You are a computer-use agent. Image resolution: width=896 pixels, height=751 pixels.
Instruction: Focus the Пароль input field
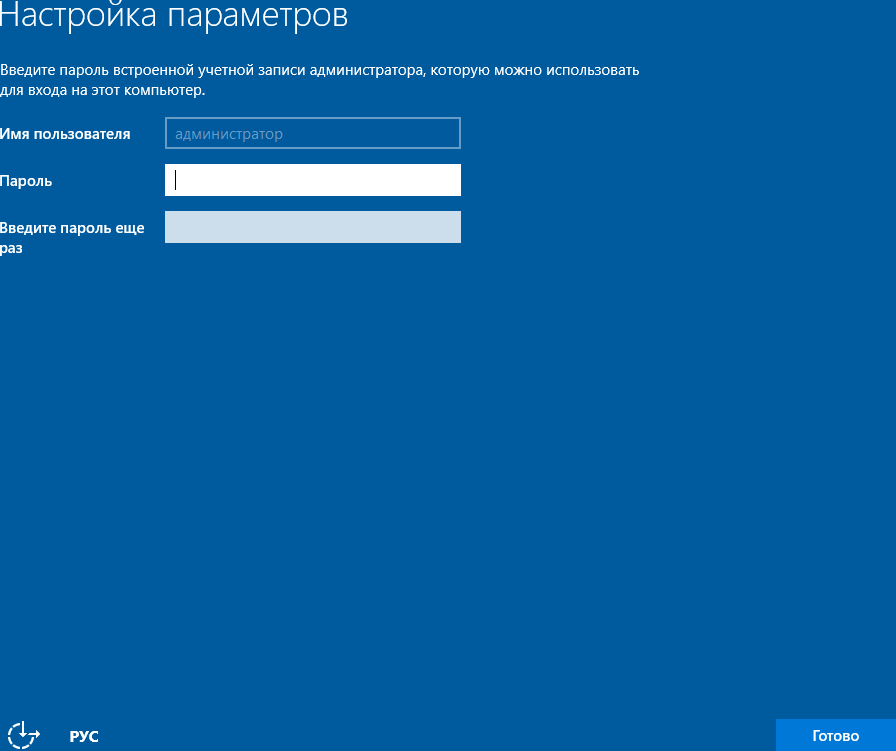[x=313, y=180]
